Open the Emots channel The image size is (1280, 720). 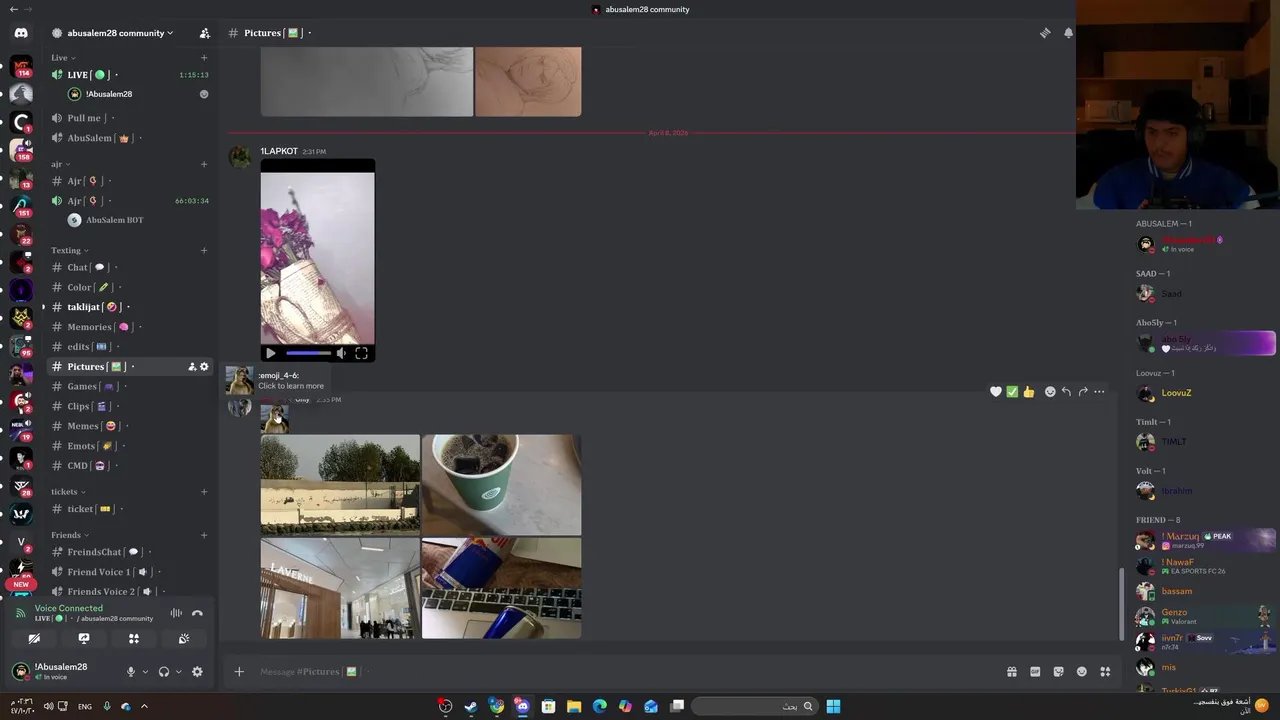(x=130, y=446)
